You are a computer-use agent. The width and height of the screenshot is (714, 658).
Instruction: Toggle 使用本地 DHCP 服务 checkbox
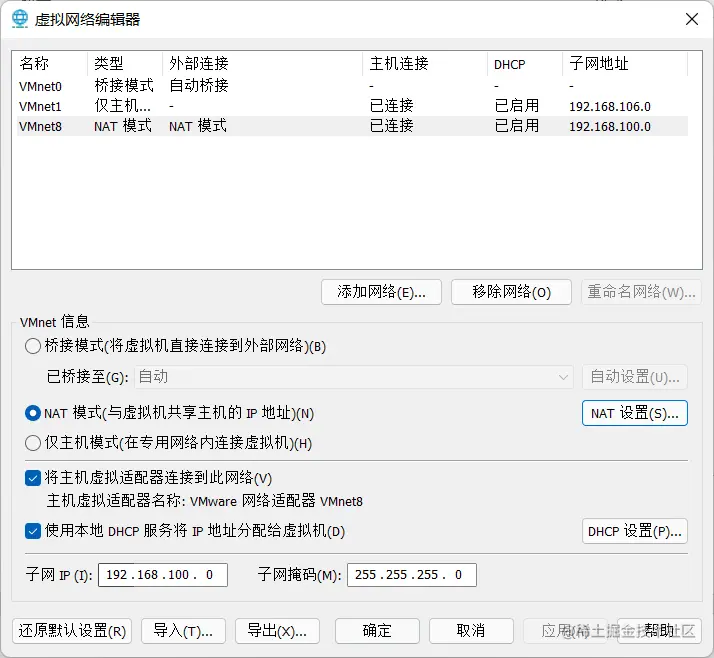33,531
